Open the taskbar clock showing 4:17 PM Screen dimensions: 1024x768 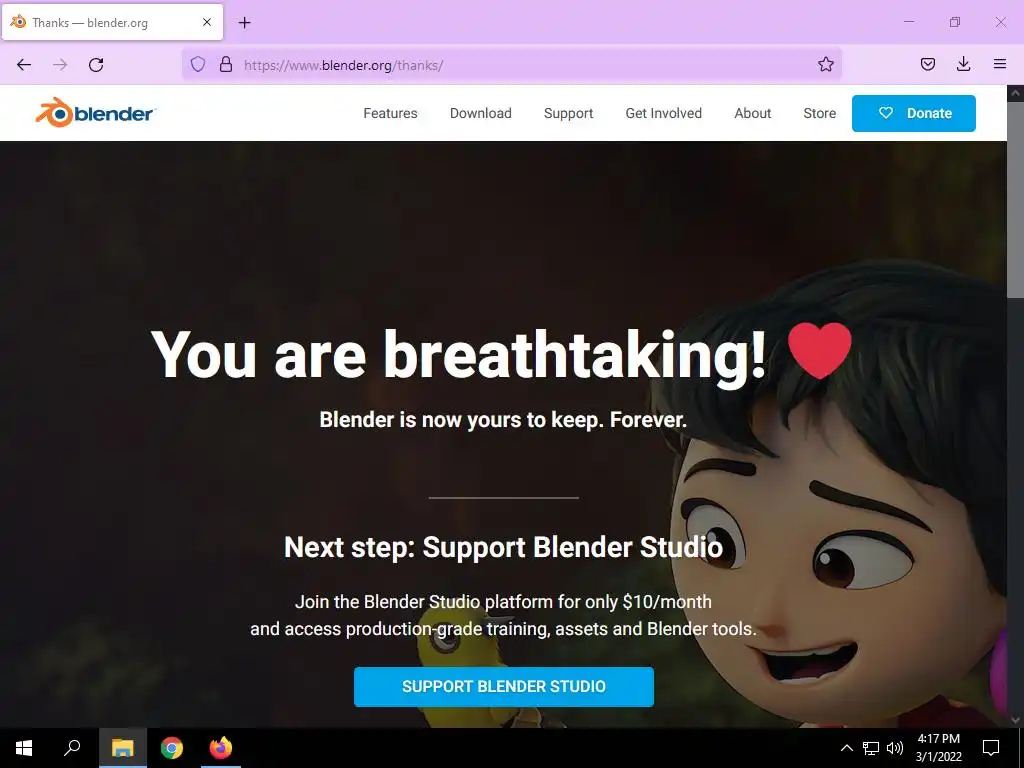pos(938,748)
